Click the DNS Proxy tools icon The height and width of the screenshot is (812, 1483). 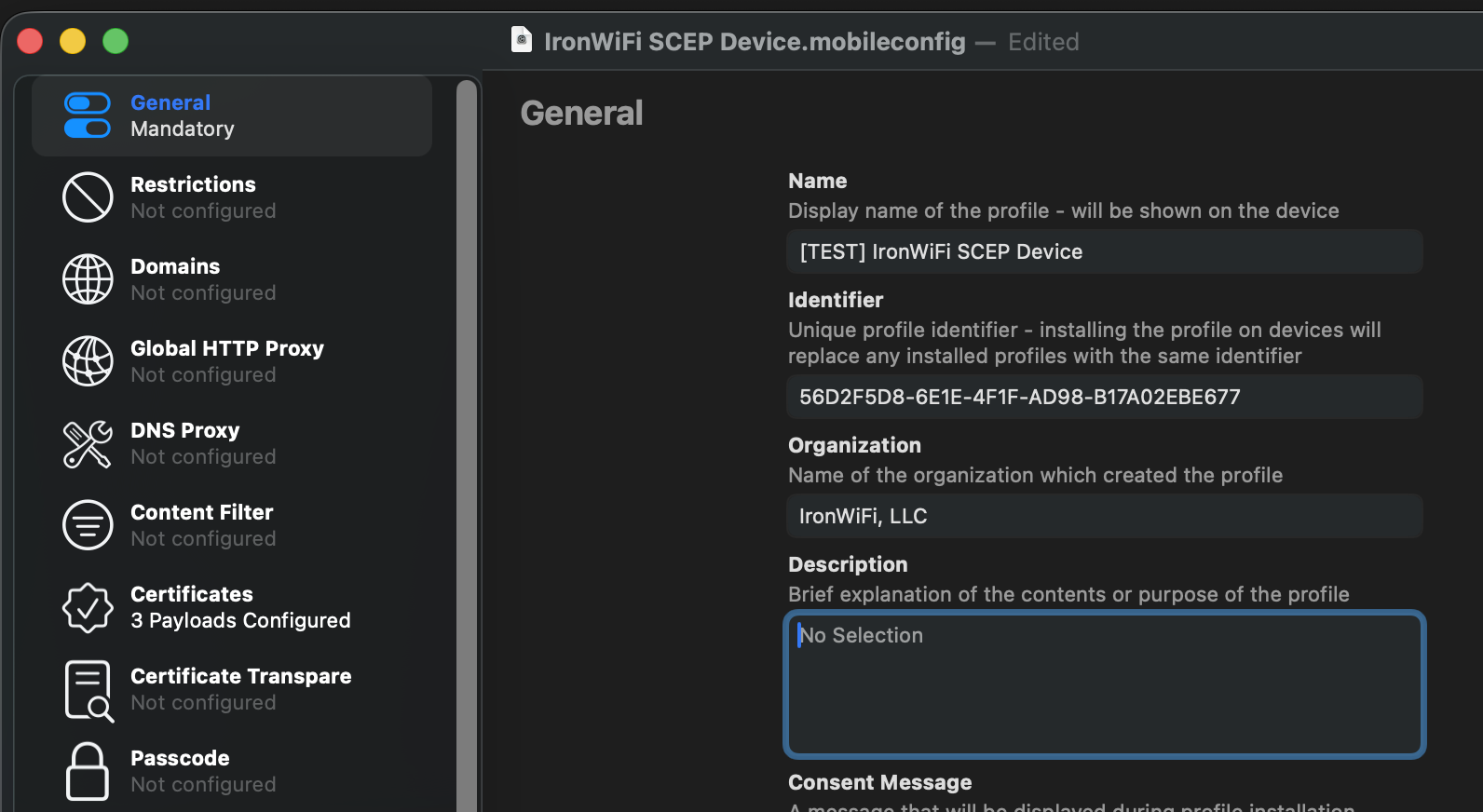click(88, 443)
